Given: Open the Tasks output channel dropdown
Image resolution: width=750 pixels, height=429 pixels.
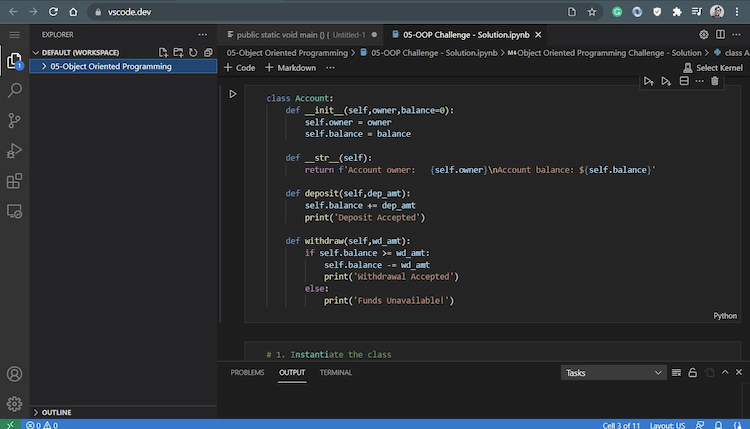Looking at the screenshot, I should coord(613,373).
